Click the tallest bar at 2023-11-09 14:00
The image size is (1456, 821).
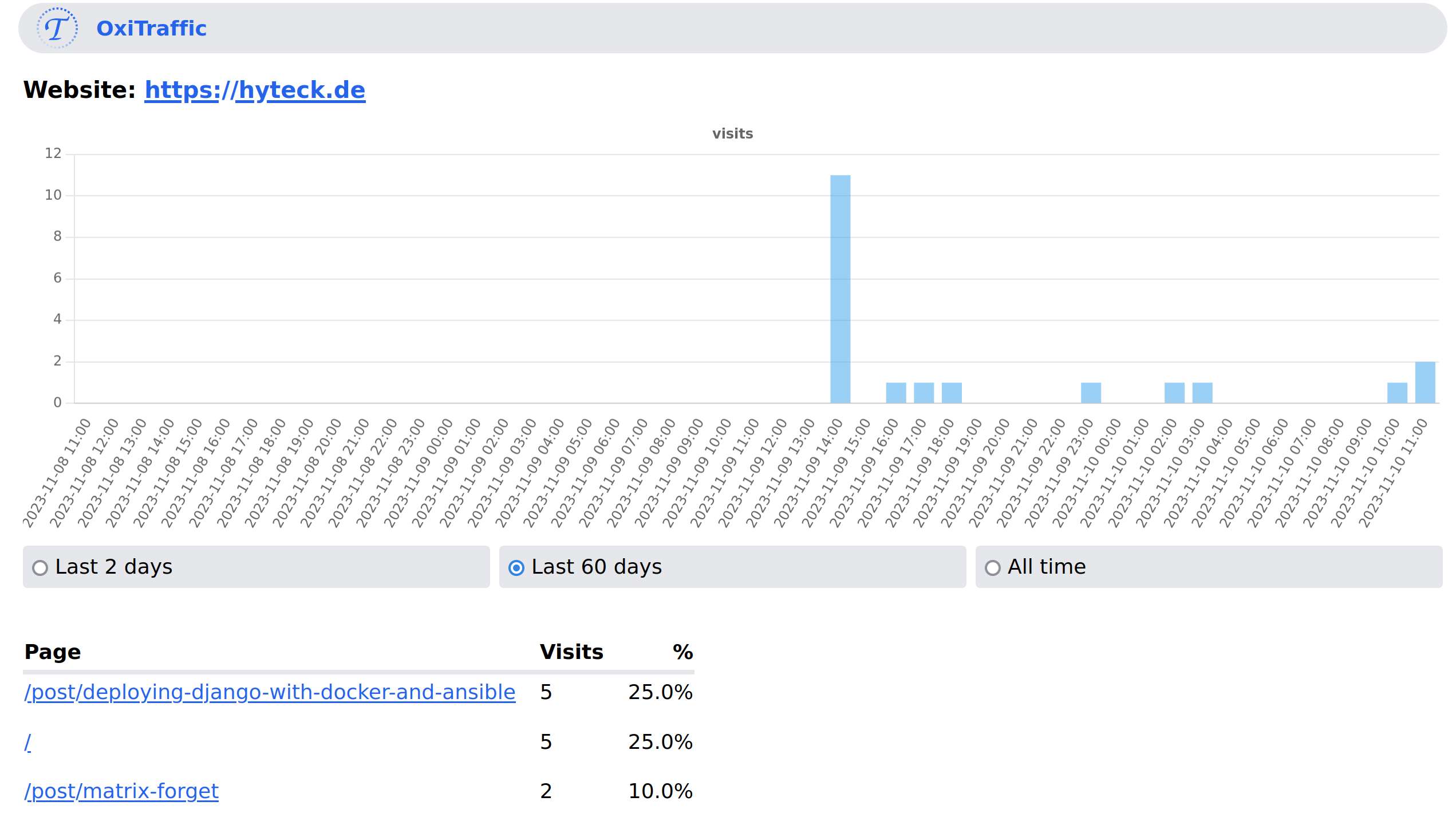tap(839, 286)
